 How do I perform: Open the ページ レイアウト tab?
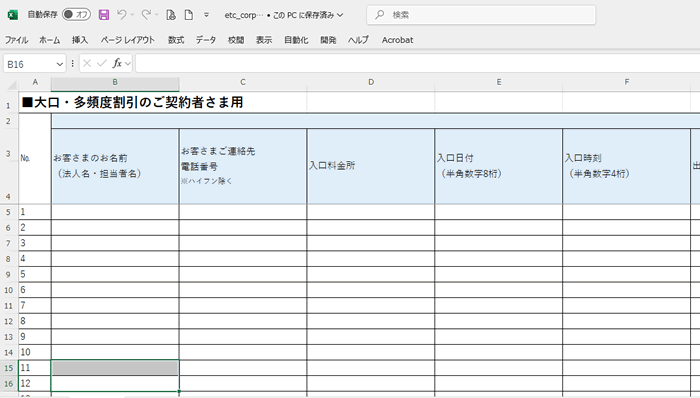pyautogui.click(x=128, y=40)
